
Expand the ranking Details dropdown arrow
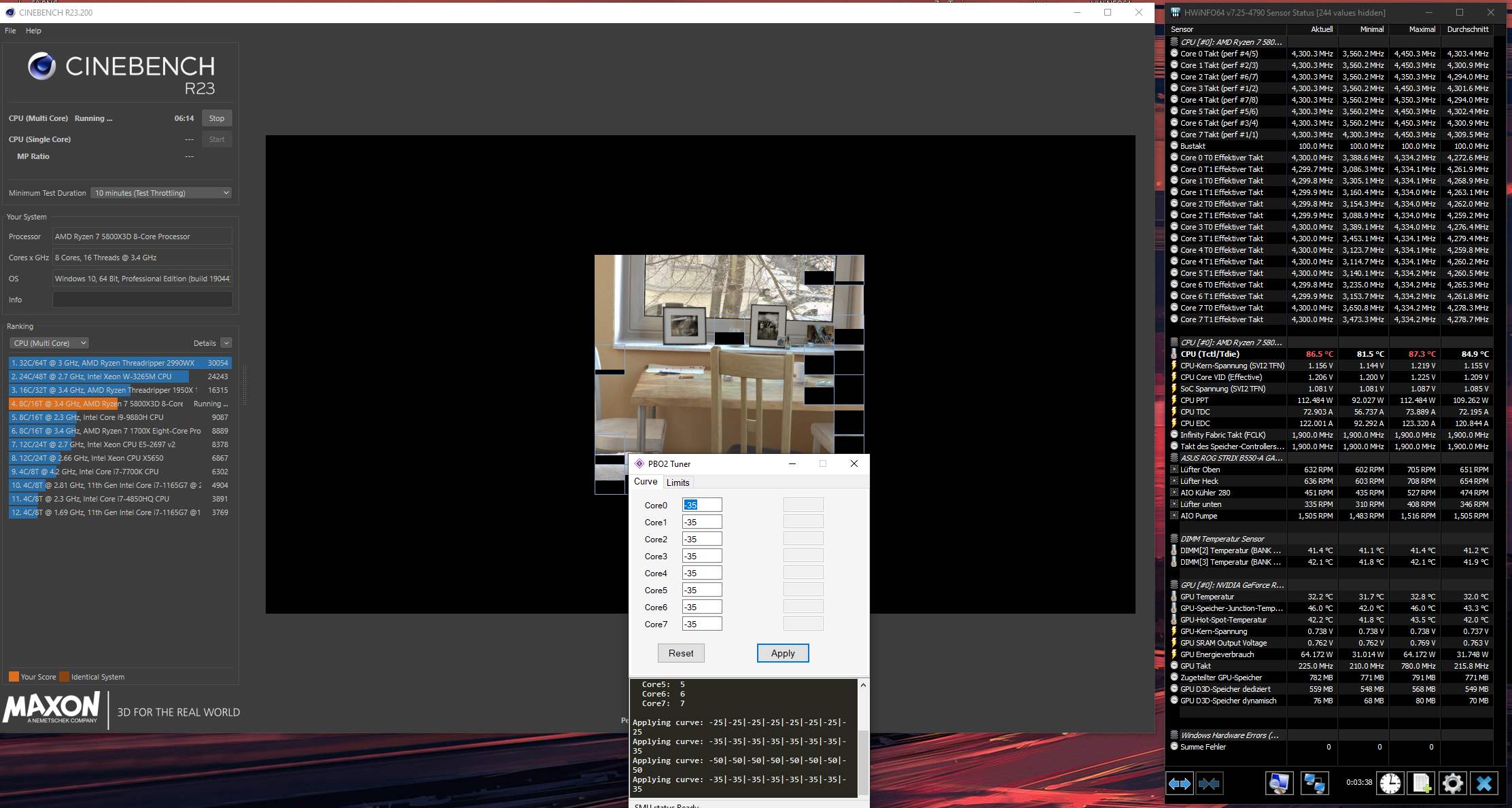coord(226,343)
